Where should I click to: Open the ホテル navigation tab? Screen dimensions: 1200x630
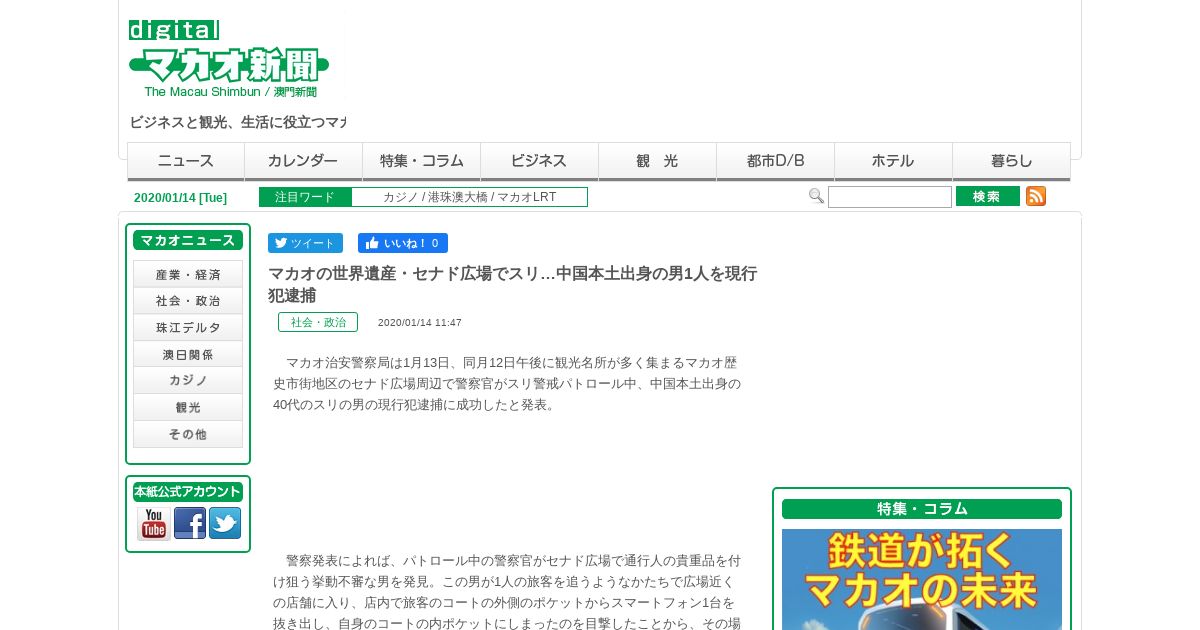[894, 161]
